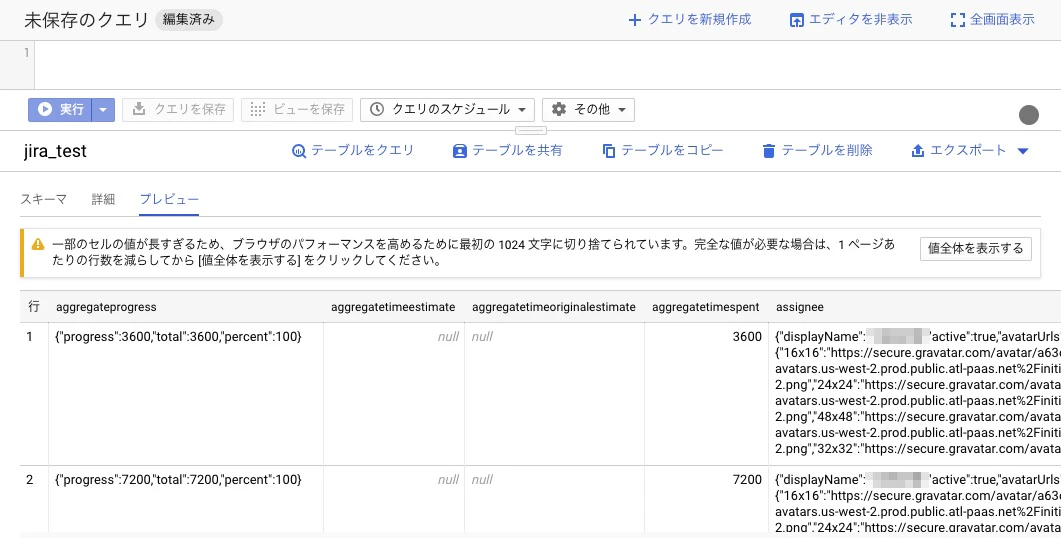
Task: Click the hide editor icon
Action: click(797, 20)
